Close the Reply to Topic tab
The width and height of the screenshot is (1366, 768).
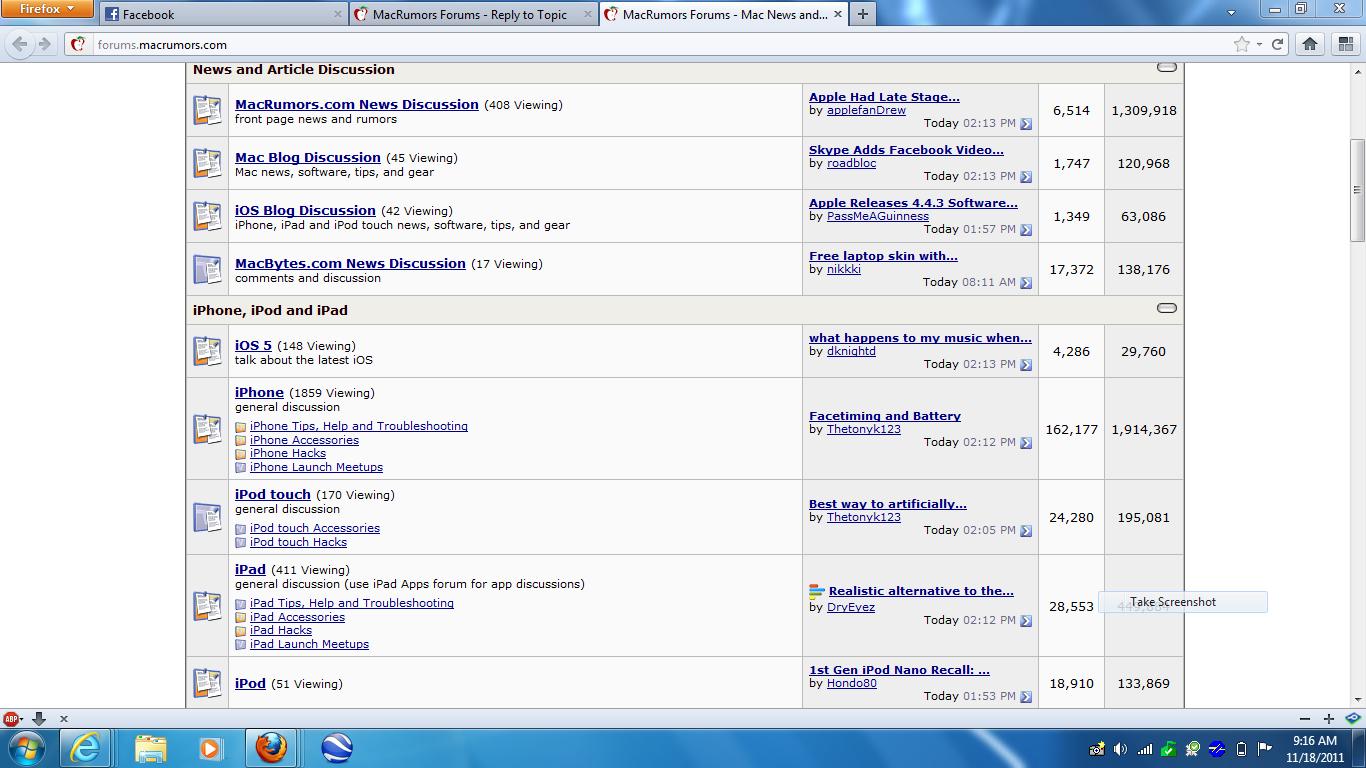tap(586, 14)
